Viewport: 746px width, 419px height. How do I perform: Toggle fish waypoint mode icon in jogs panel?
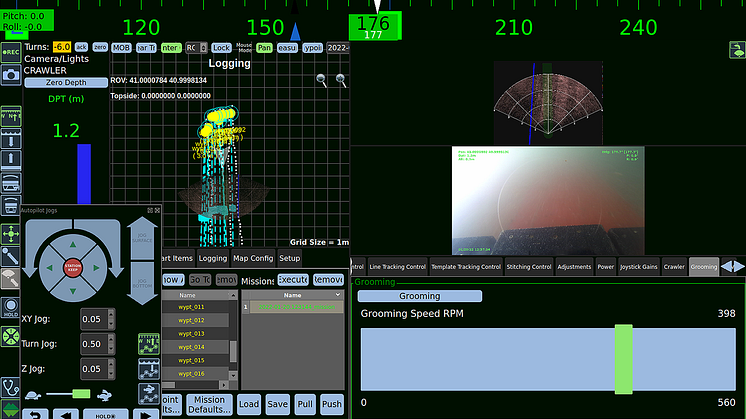coord(148,394)
